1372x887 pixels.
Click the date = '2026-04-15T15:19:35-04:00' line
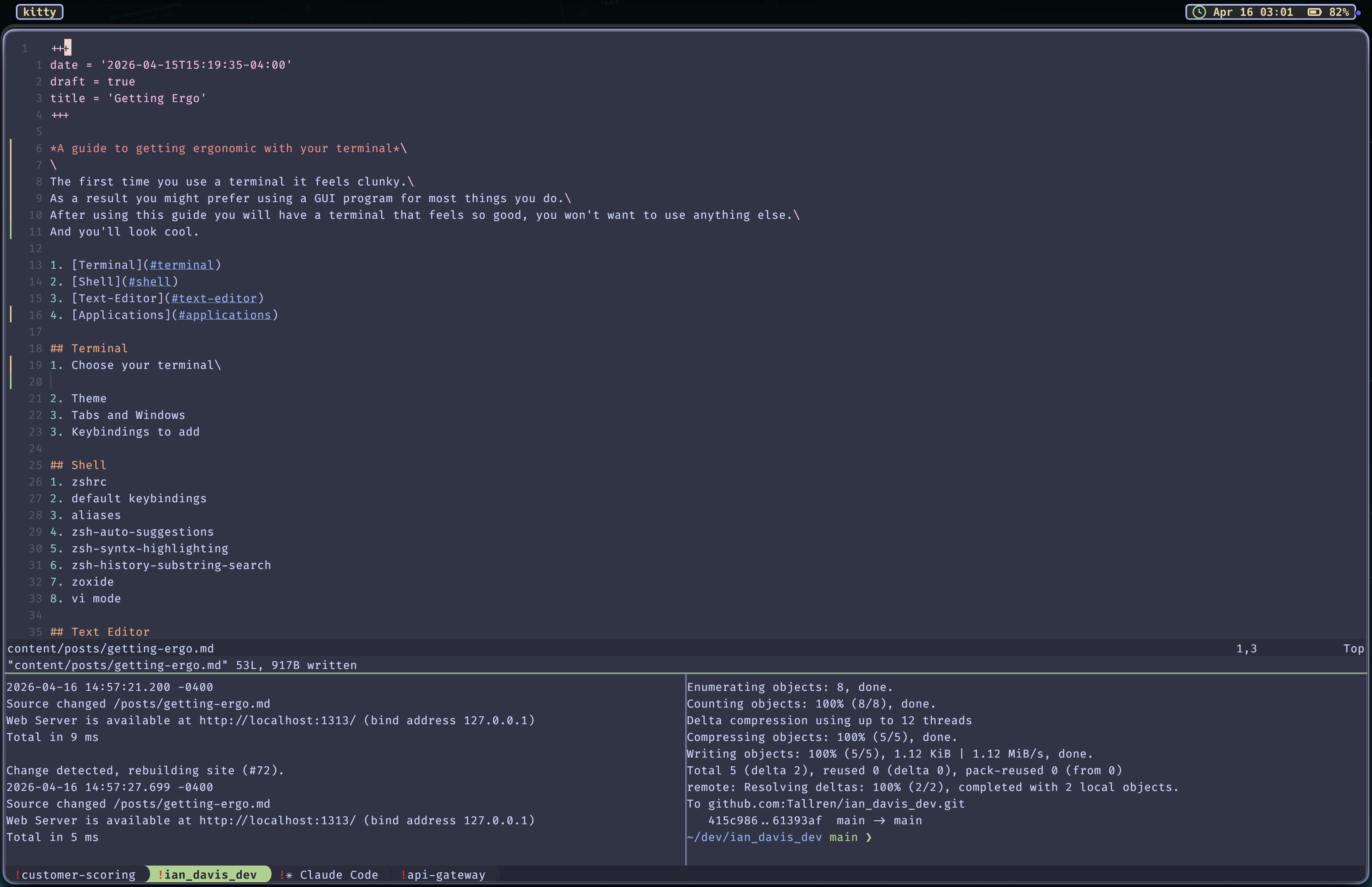tap(171, 65)
